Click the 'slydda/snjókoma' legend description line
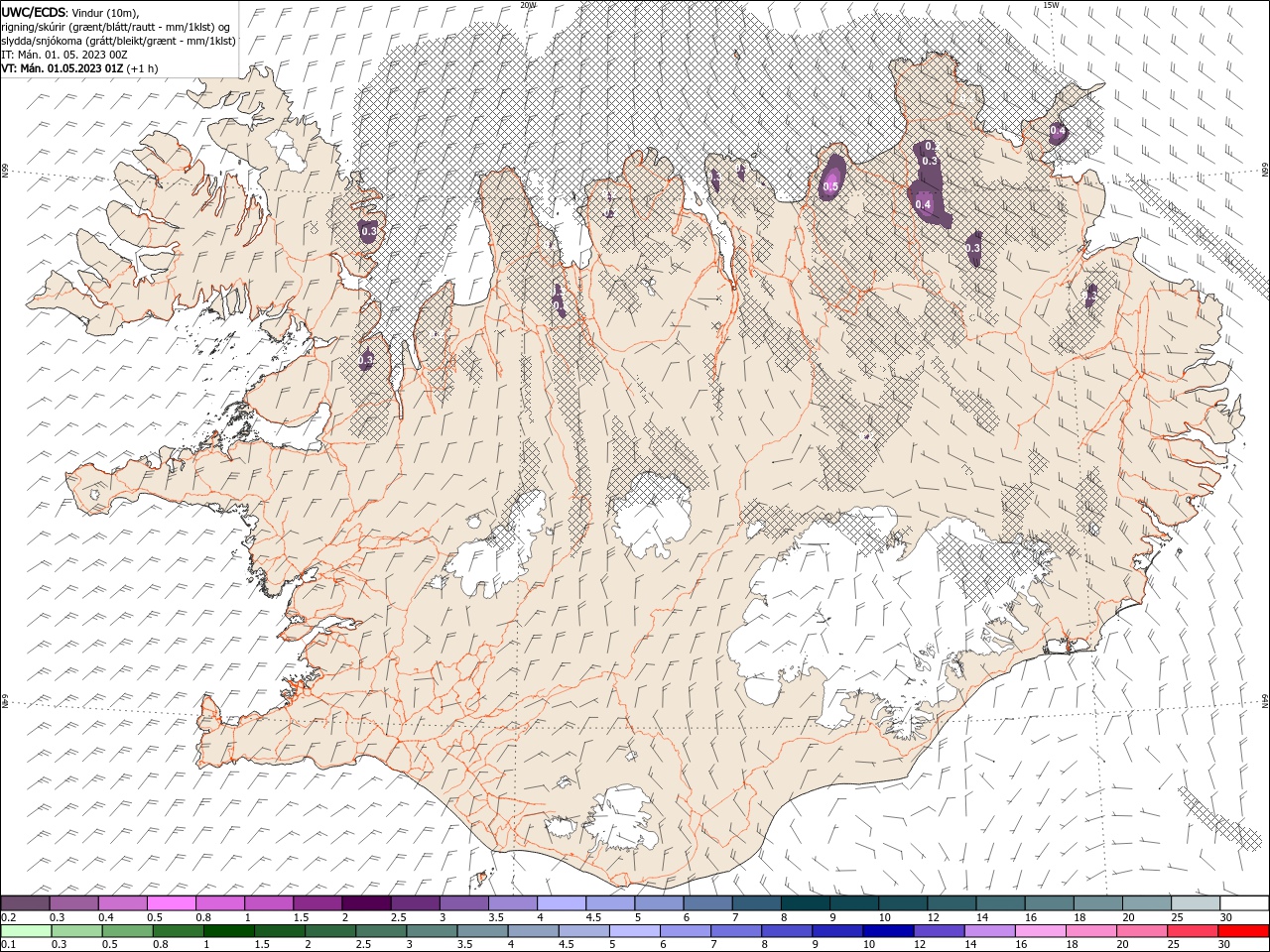 (119, 41)
